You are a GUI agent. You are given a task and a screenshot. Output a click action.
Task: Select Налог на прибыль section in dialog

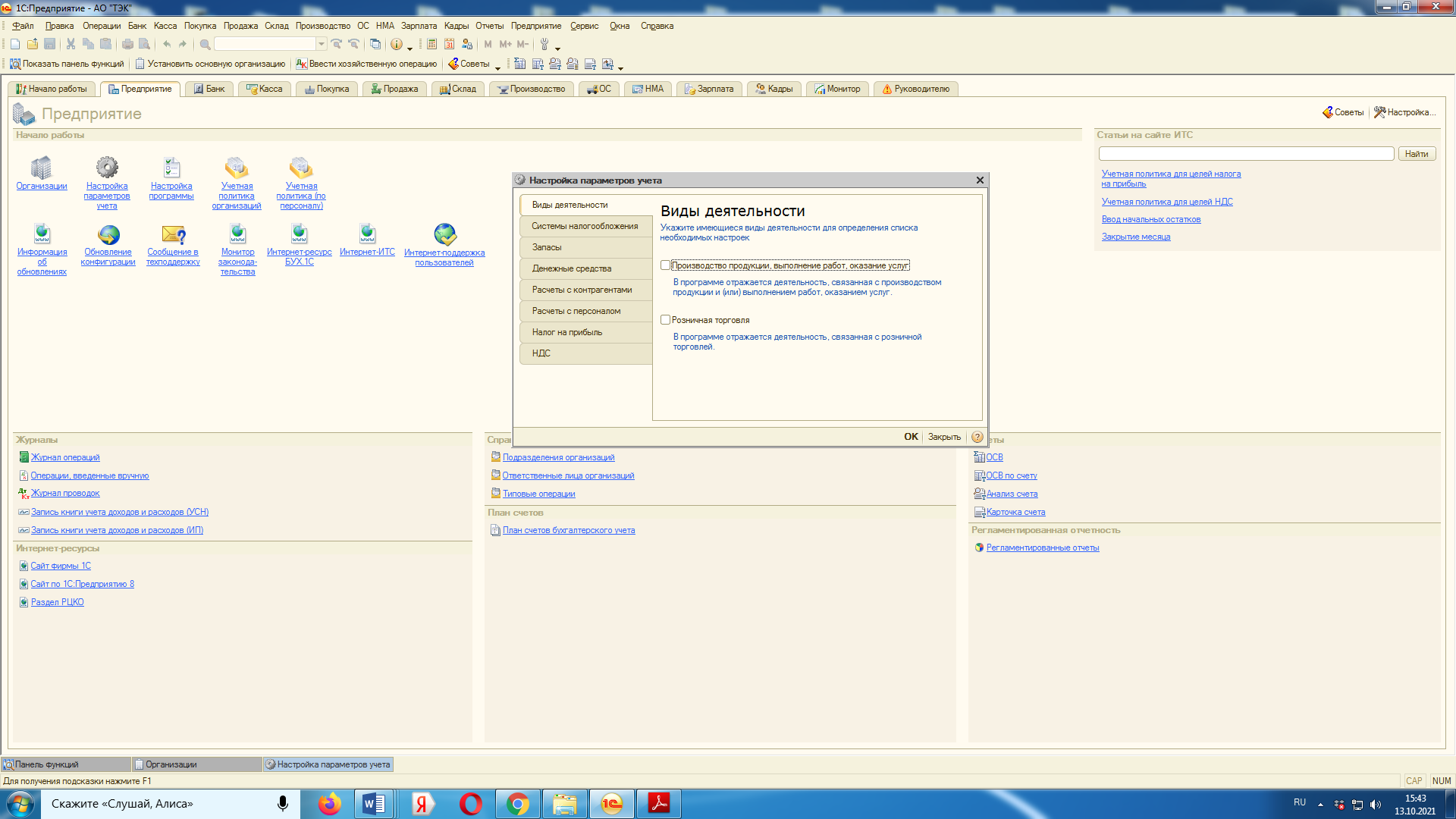[585, 332]
